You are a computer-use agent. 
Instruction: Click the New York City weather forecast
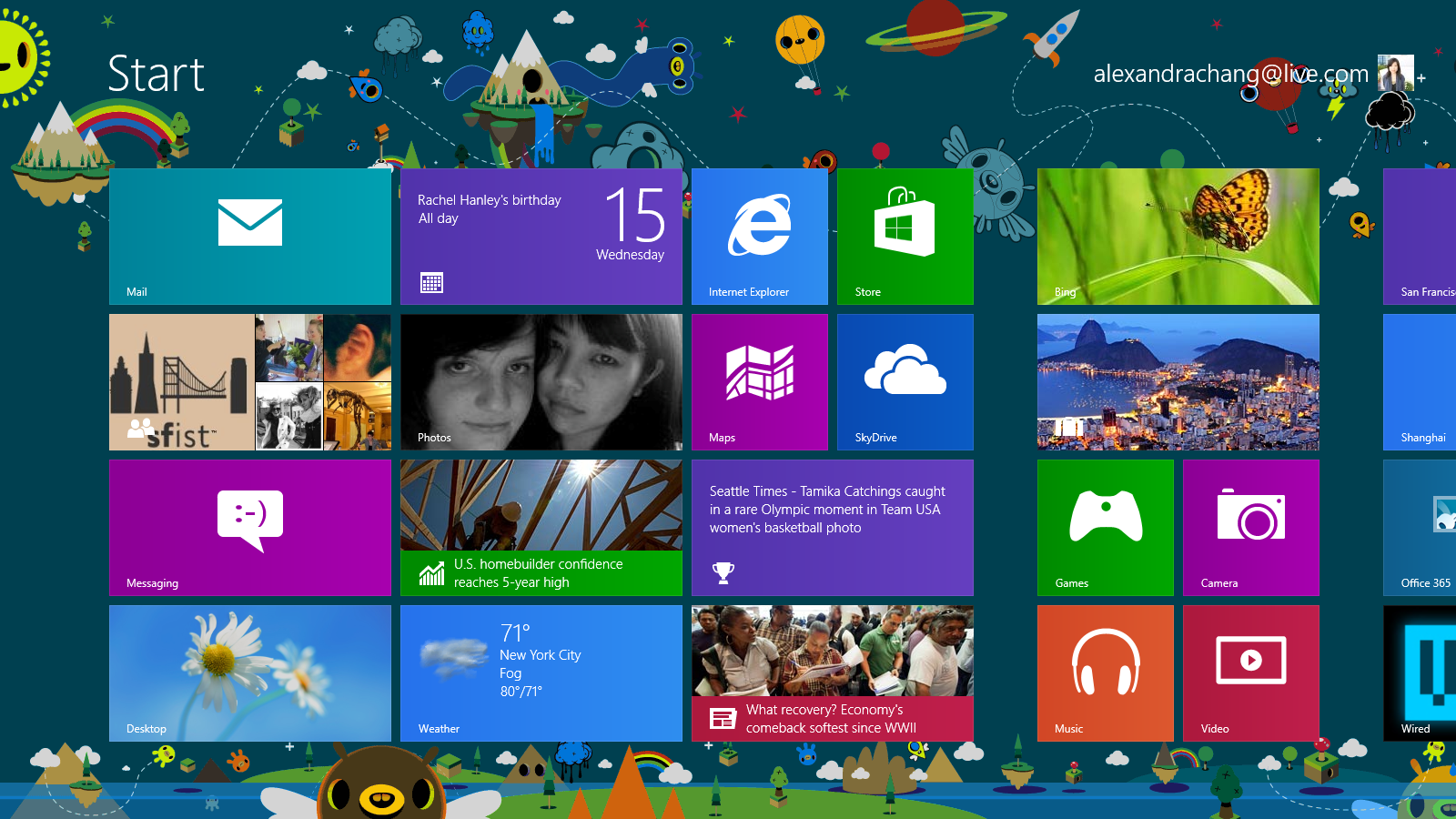541,662
